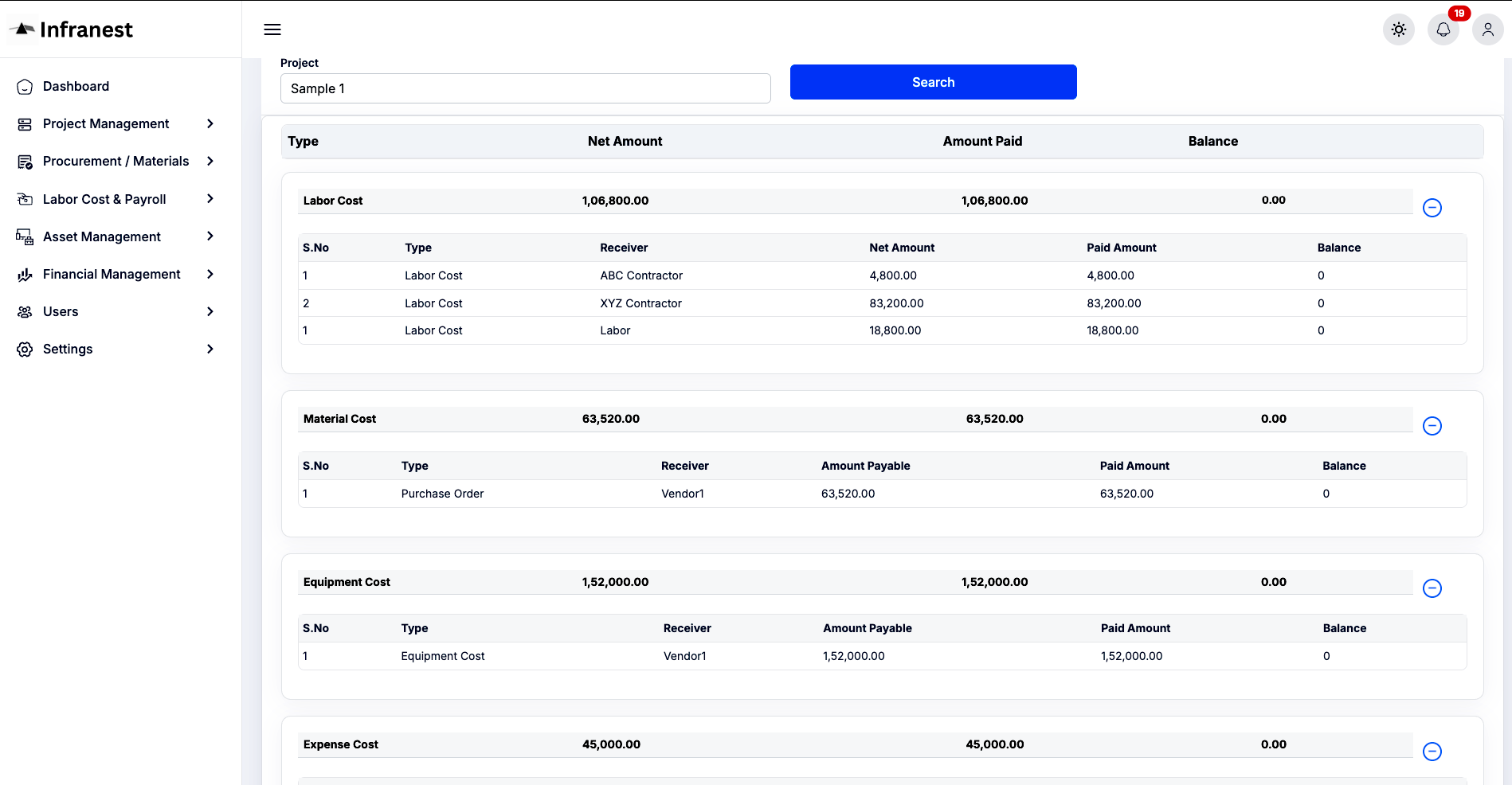
Task: Click the Project Management sidebar icon
Action: pos(25,123)
